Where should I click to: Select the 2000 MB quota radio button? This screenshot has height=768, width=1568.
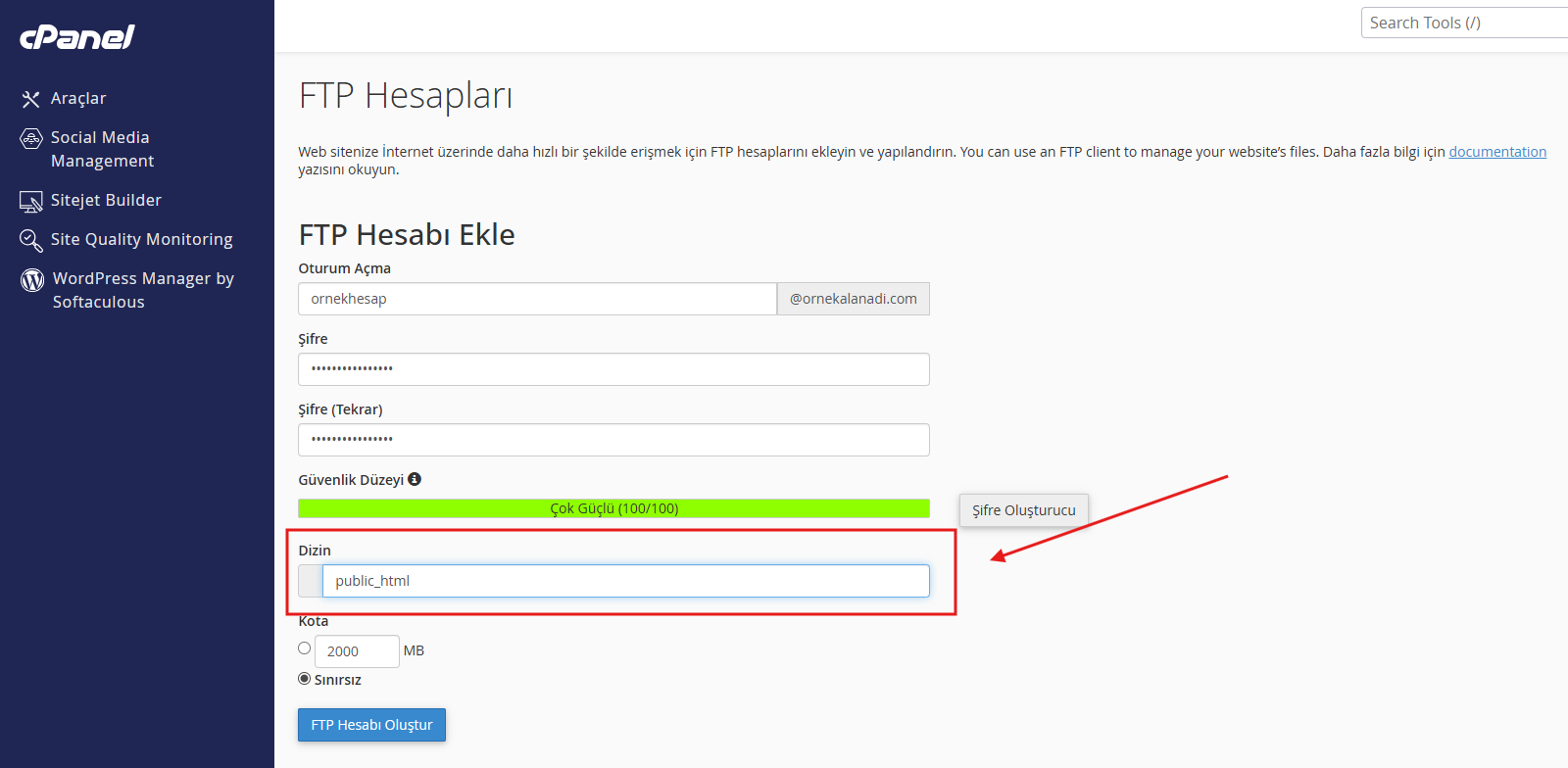click(x=305, y=648)
